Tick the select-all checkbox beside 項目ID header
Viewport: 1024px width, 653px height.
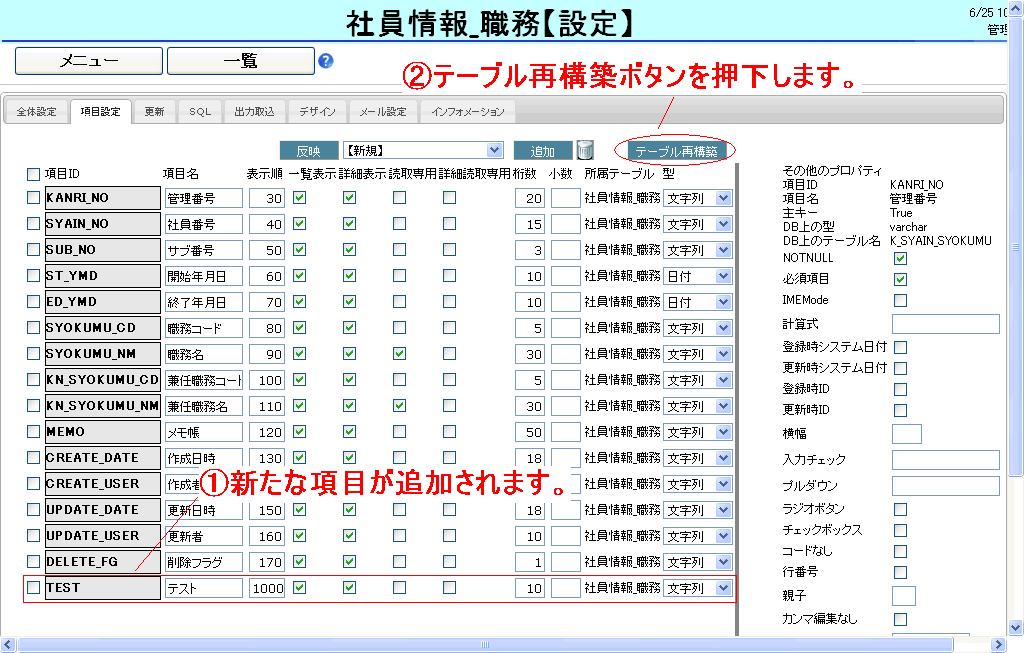[x=34, y=174]
